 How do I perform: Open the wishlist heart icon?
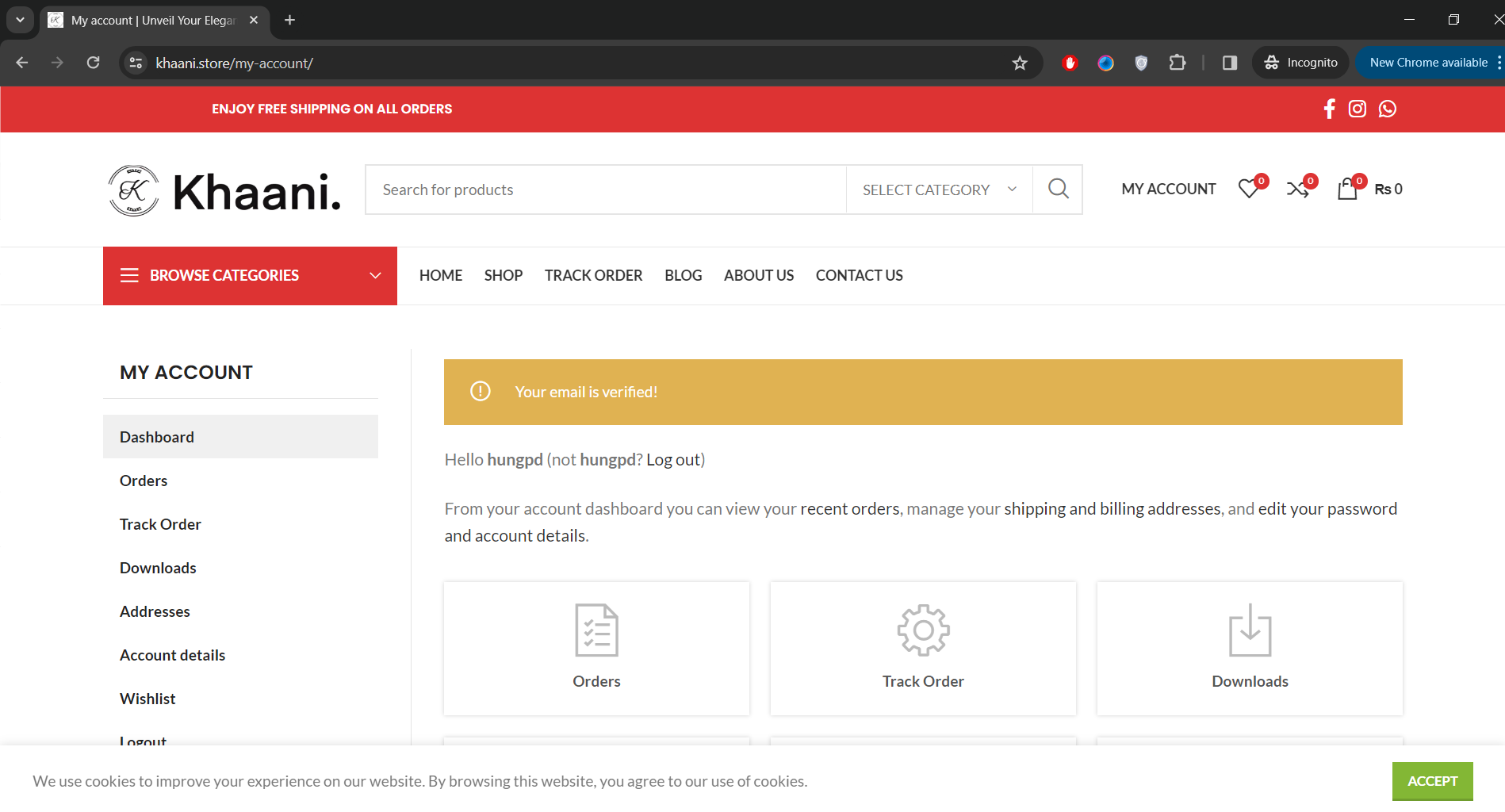[x=1249, y=189]
